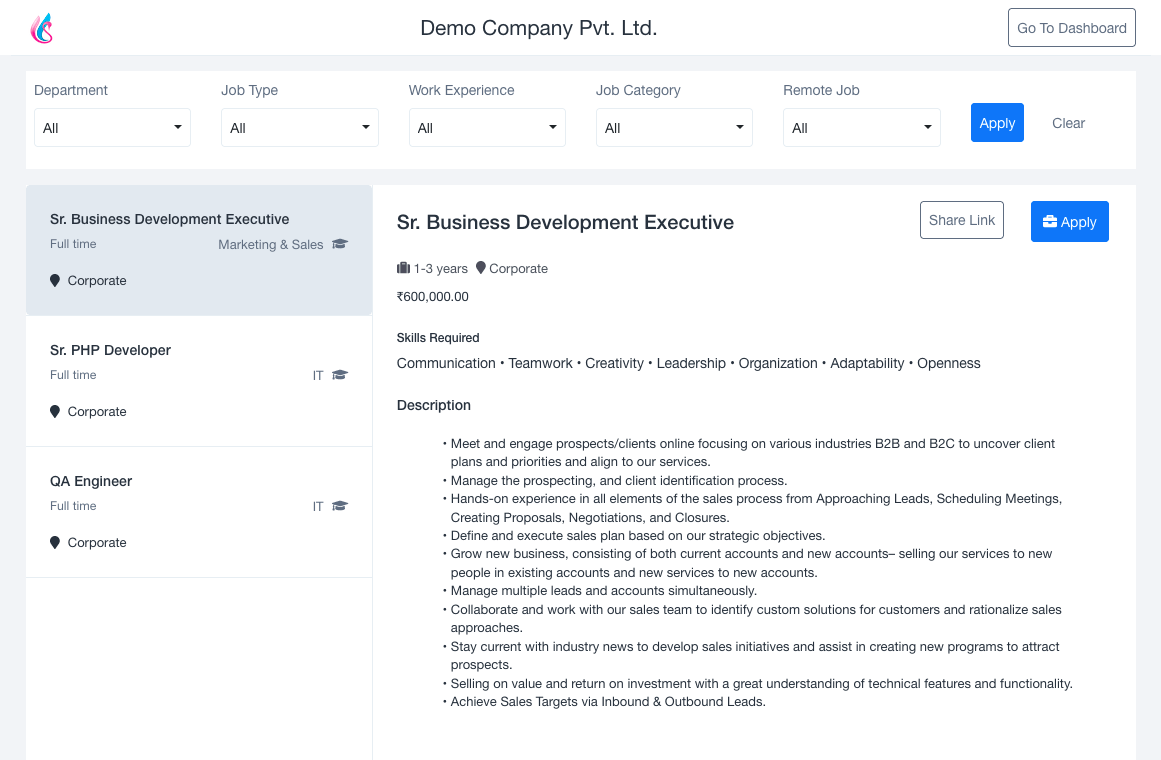This screenshot has width=1161, height=760.
Task: Click the briefcase icon next to 1-3 years
Action: [x=403, y=268]
